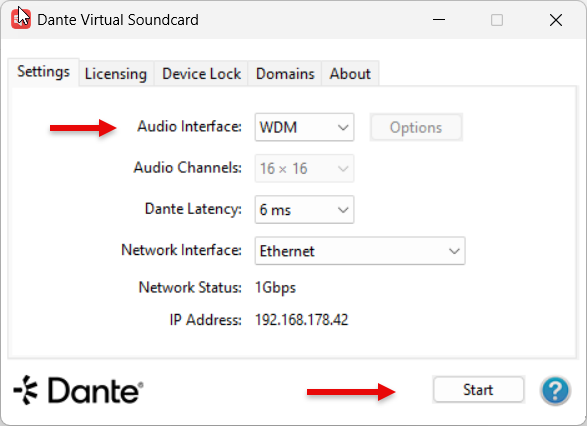Screen dimensions: 587x426
Task: Click the Dante Virtual Soundcard title bar icon
Action: (x=21, y=19)
